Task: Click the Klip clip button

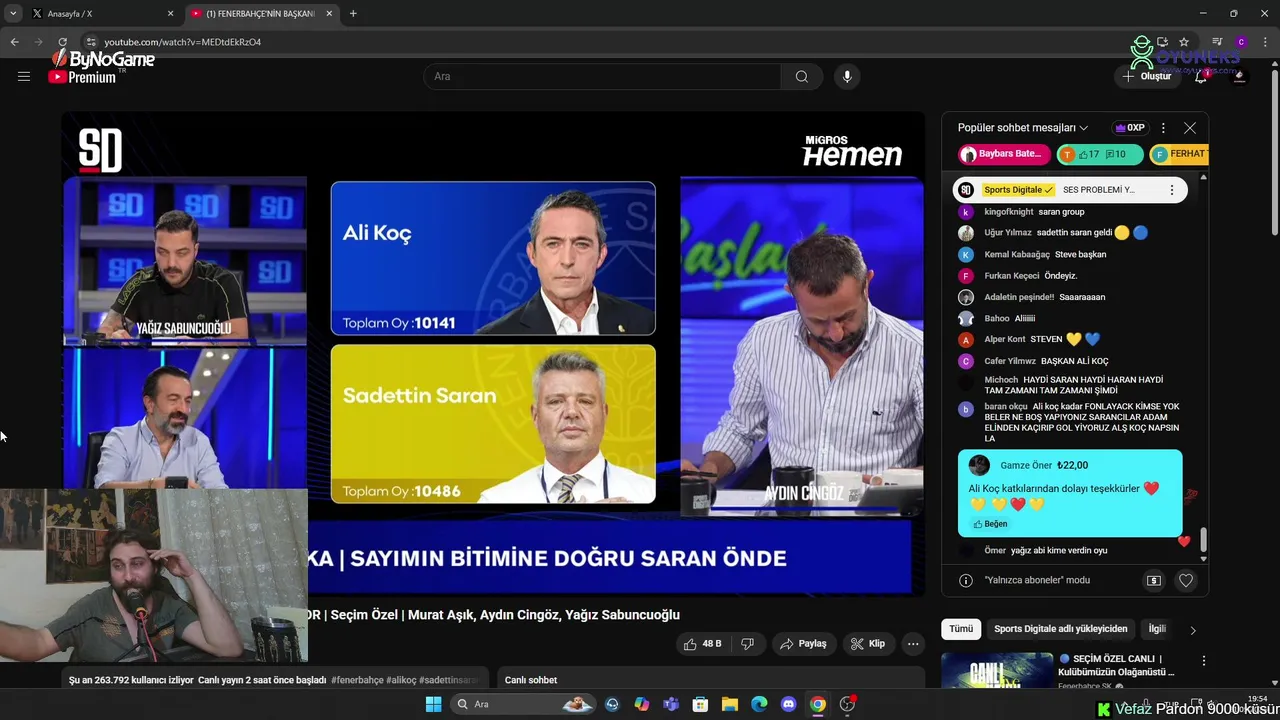Action: 868,644
